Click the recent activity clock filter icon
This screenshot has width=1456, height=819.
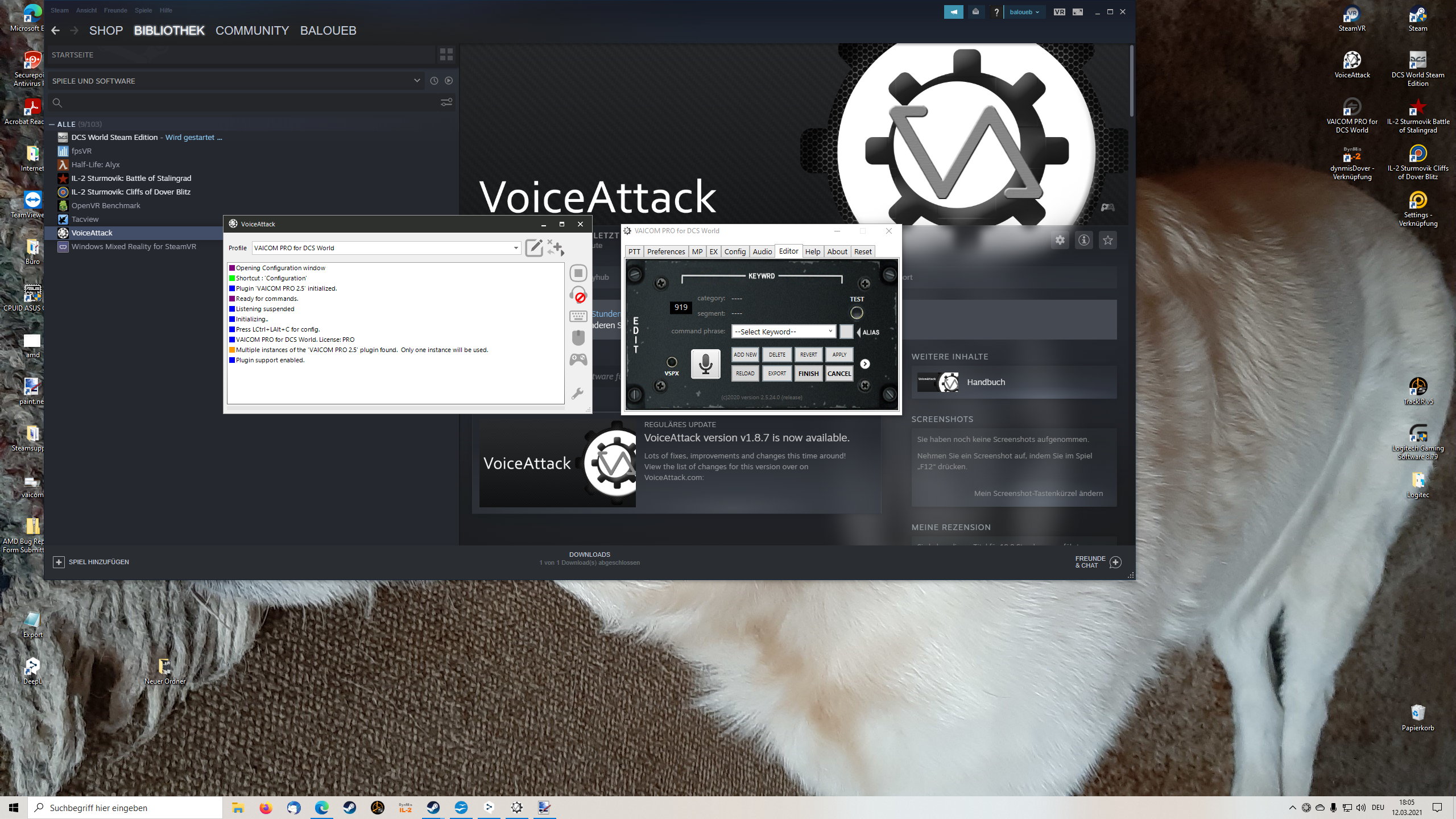tap(434, 81)
